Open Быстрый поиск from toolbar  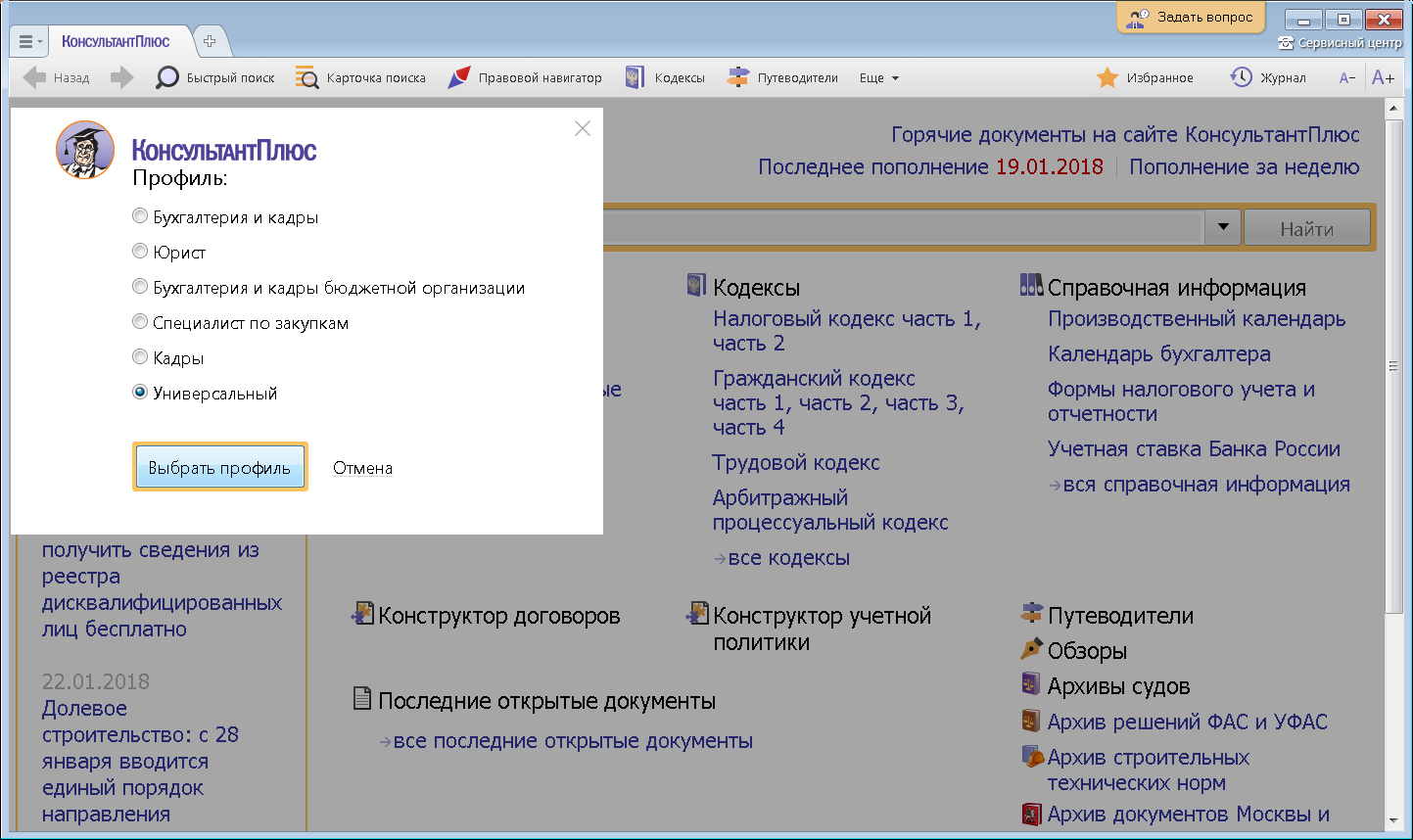point(215,77)
